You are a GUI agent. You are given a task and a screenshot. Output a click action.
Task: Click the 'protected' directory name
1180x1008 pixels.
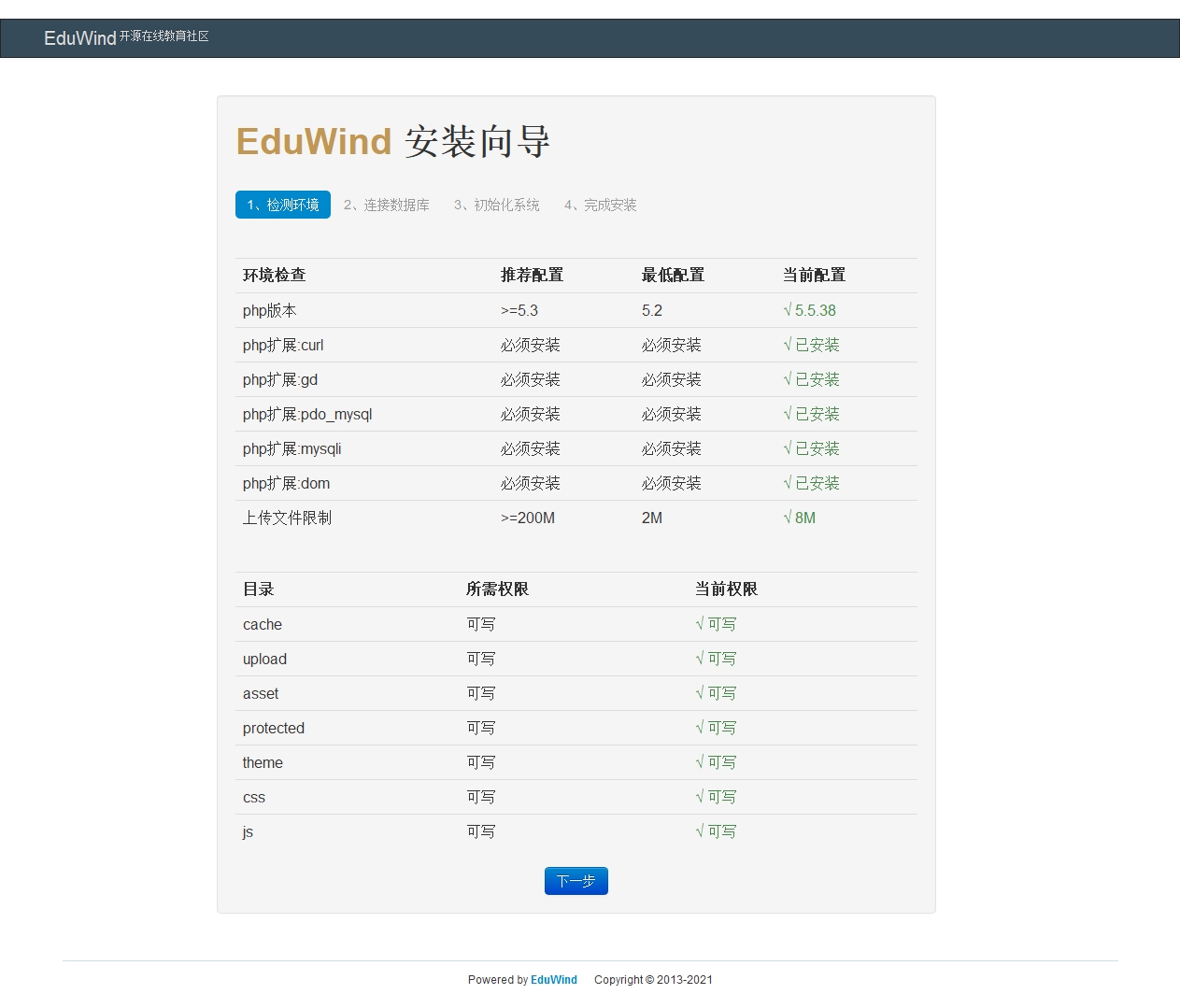274,728
